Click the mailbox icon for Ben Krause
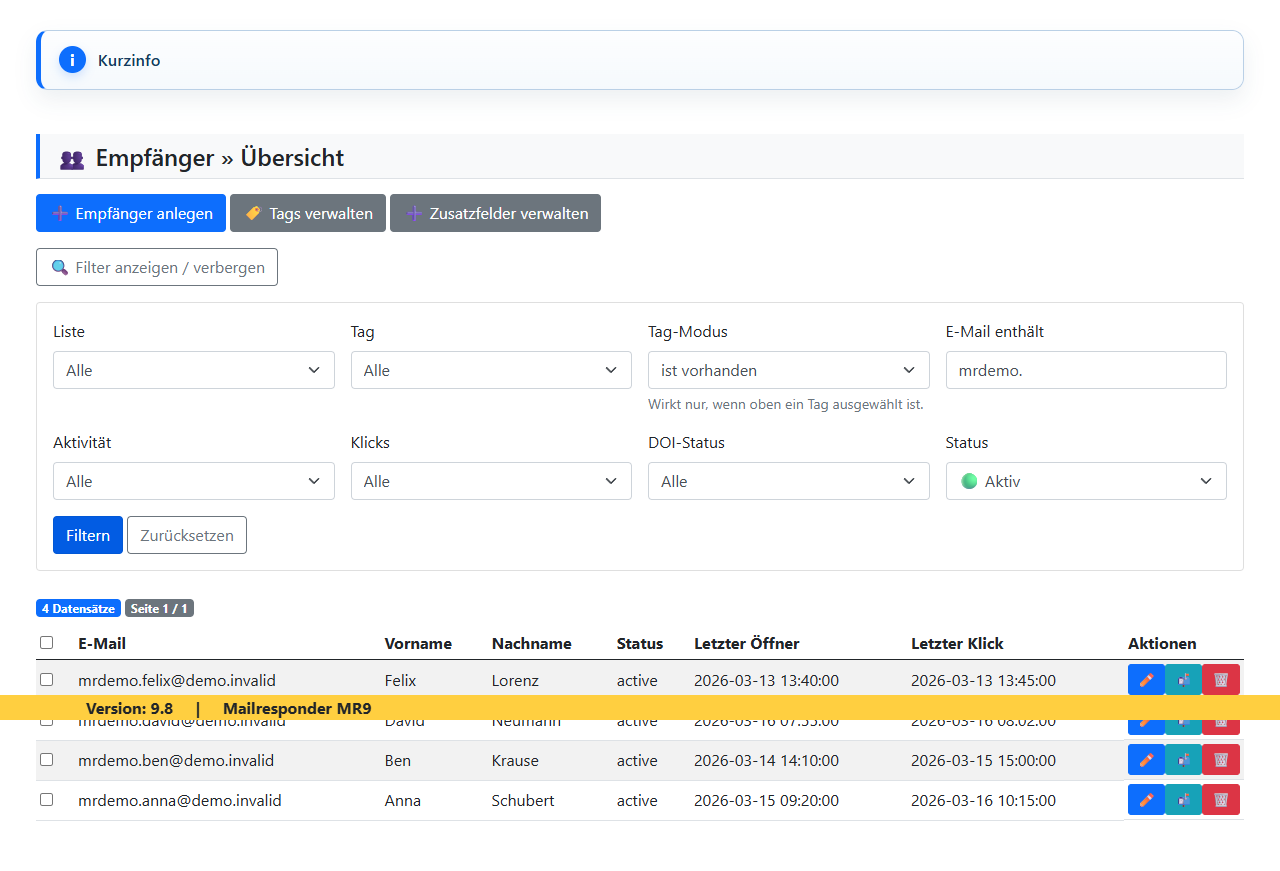 click(1183, 760)
